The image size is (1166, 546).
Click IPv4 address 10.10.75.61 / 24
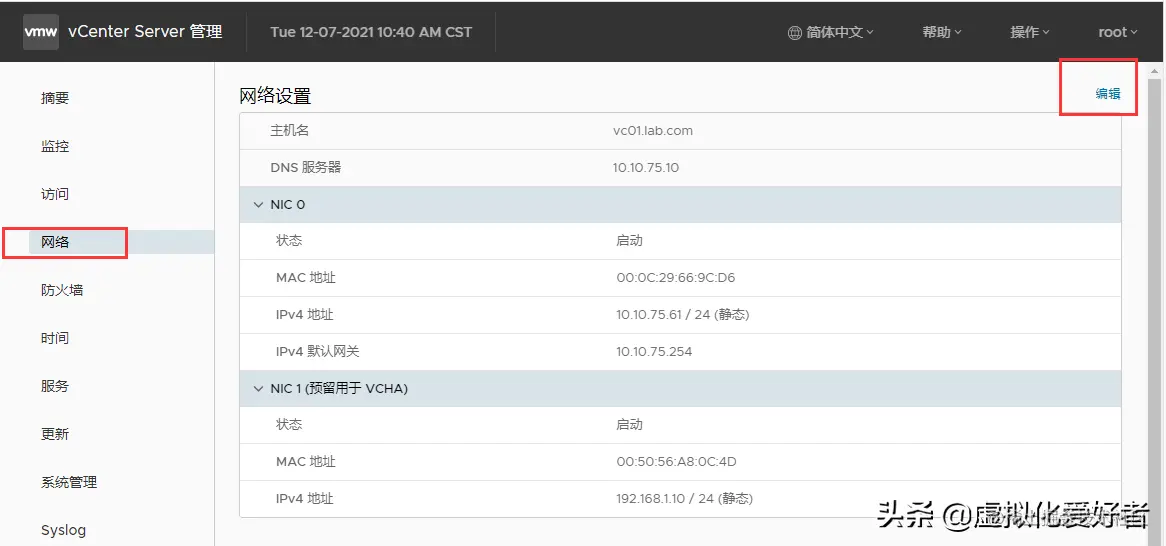click(x=683, y=315)
